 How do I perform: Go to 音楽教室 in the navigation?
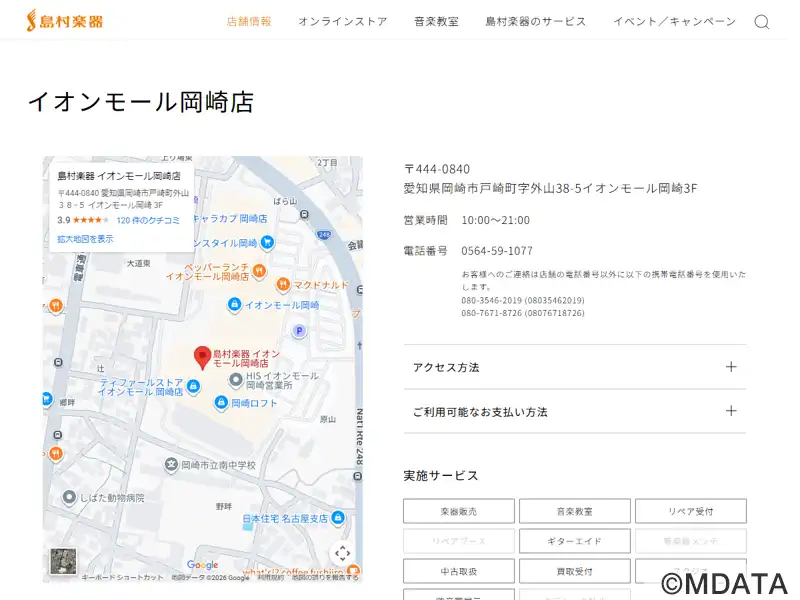point(436,21)
